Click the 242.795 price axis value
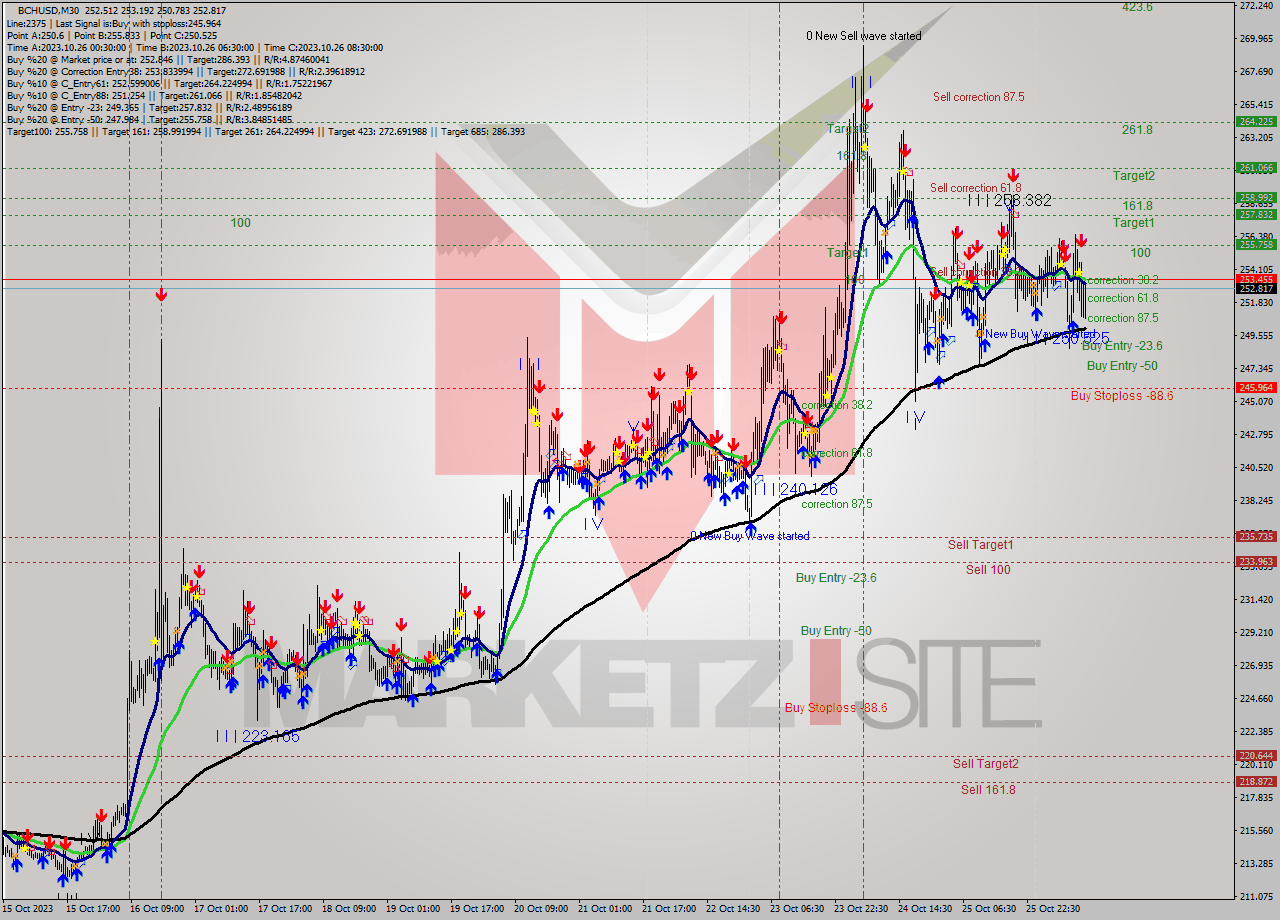The width and height of the screenshot is (1280, 920). point(1256,435)
